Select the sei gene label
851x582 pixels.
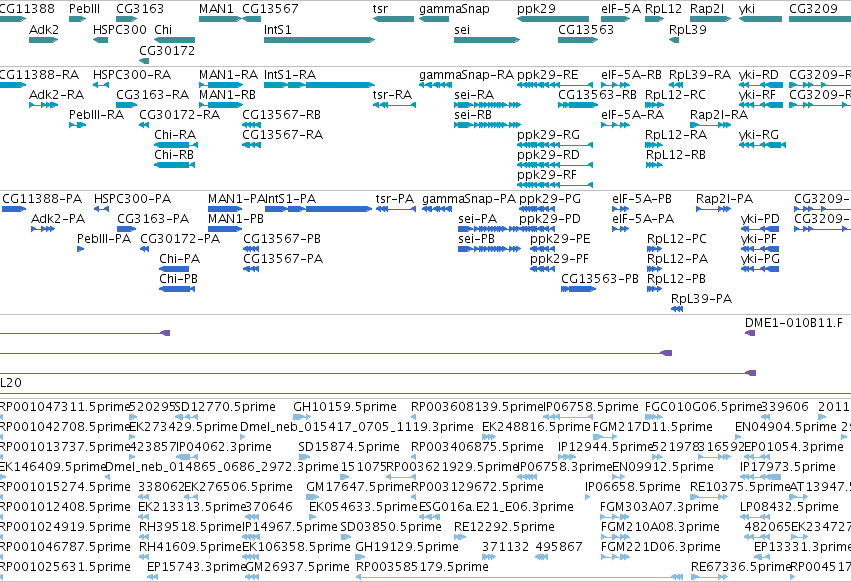[462, 29]
